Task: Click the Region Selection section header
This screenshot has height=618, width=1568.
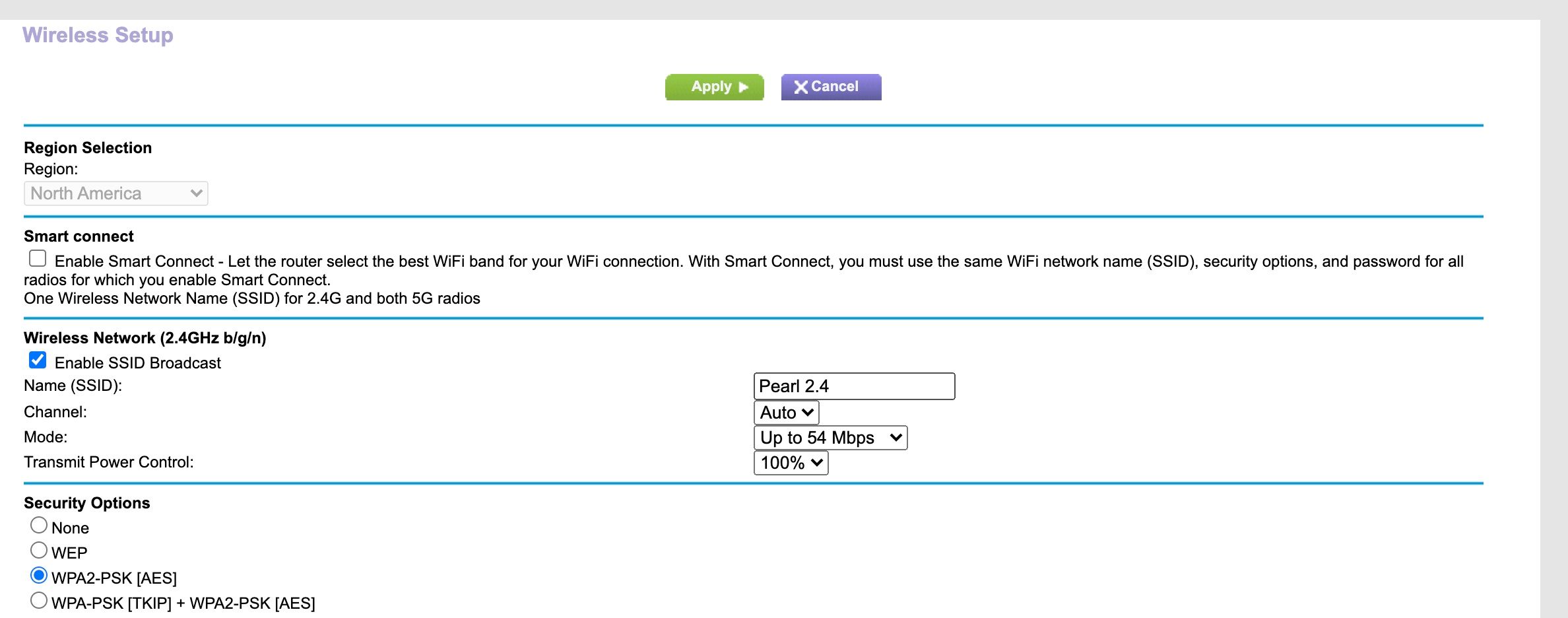Action: tap(87, 147)
